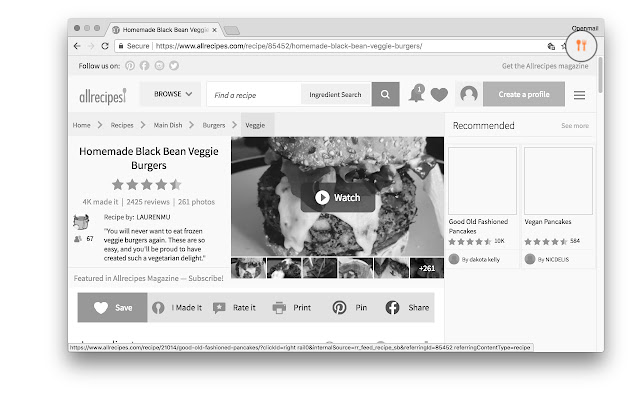Select the Homemade Black Bean Veggie tab
Image resolution: width=640 pixels, height=400 pixels.
pos(165,30)
